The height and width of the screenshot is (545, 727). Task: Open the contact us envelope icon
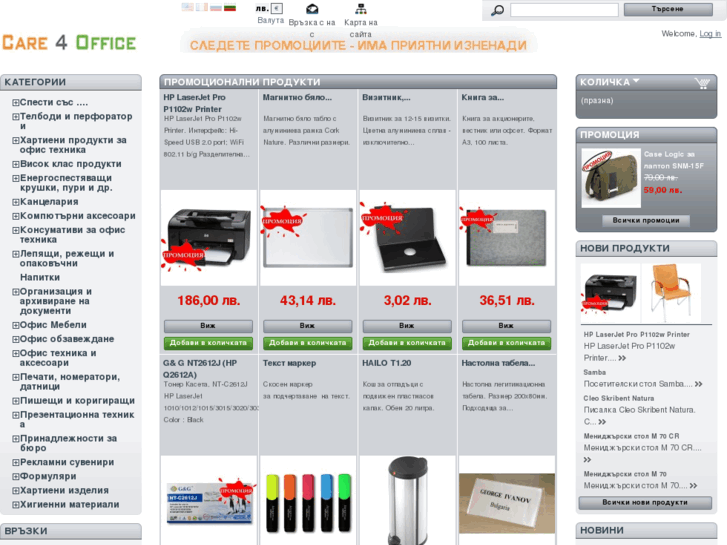[312, 9]
